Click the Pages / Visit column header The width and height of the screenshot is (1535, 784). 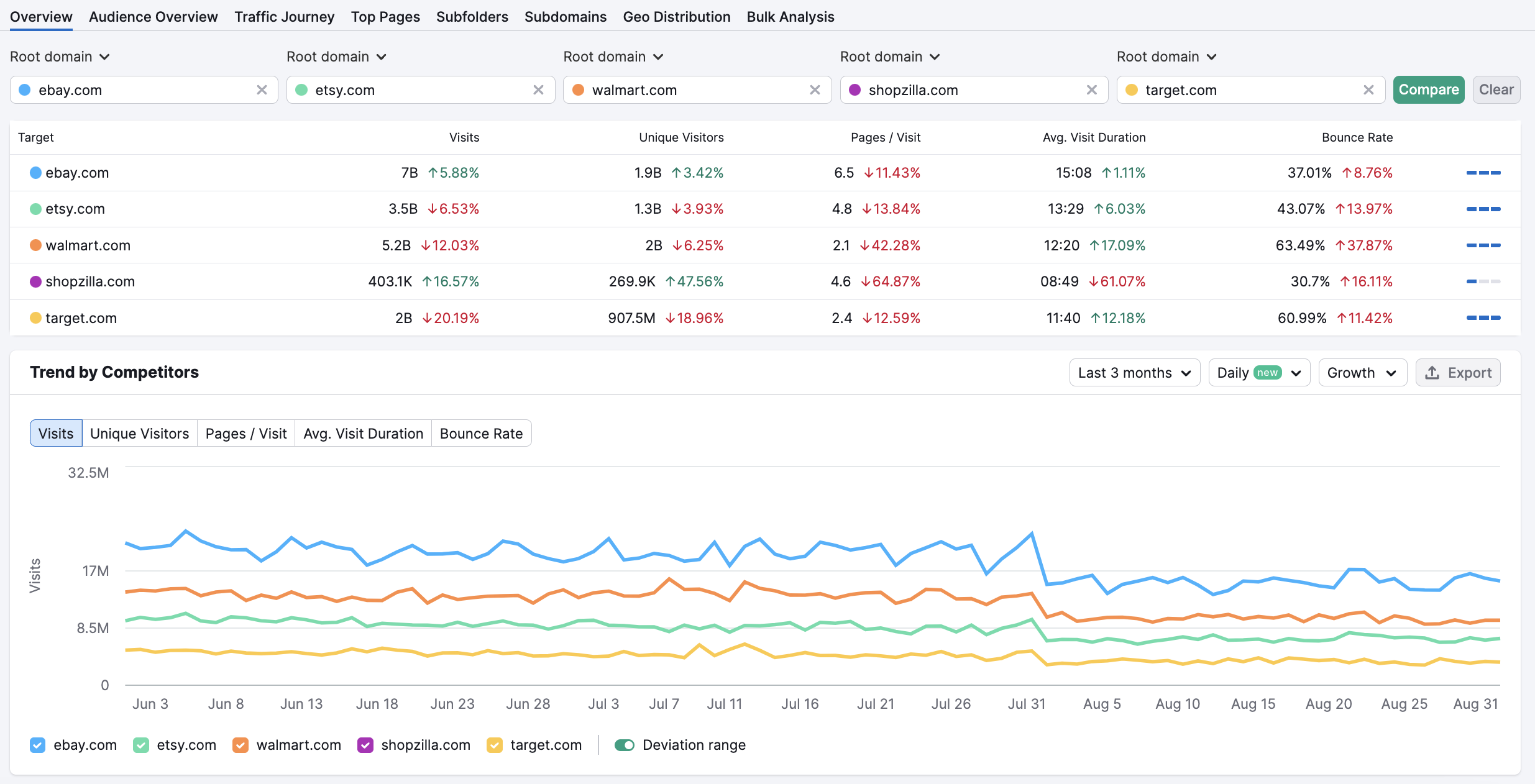click(886, 137)
